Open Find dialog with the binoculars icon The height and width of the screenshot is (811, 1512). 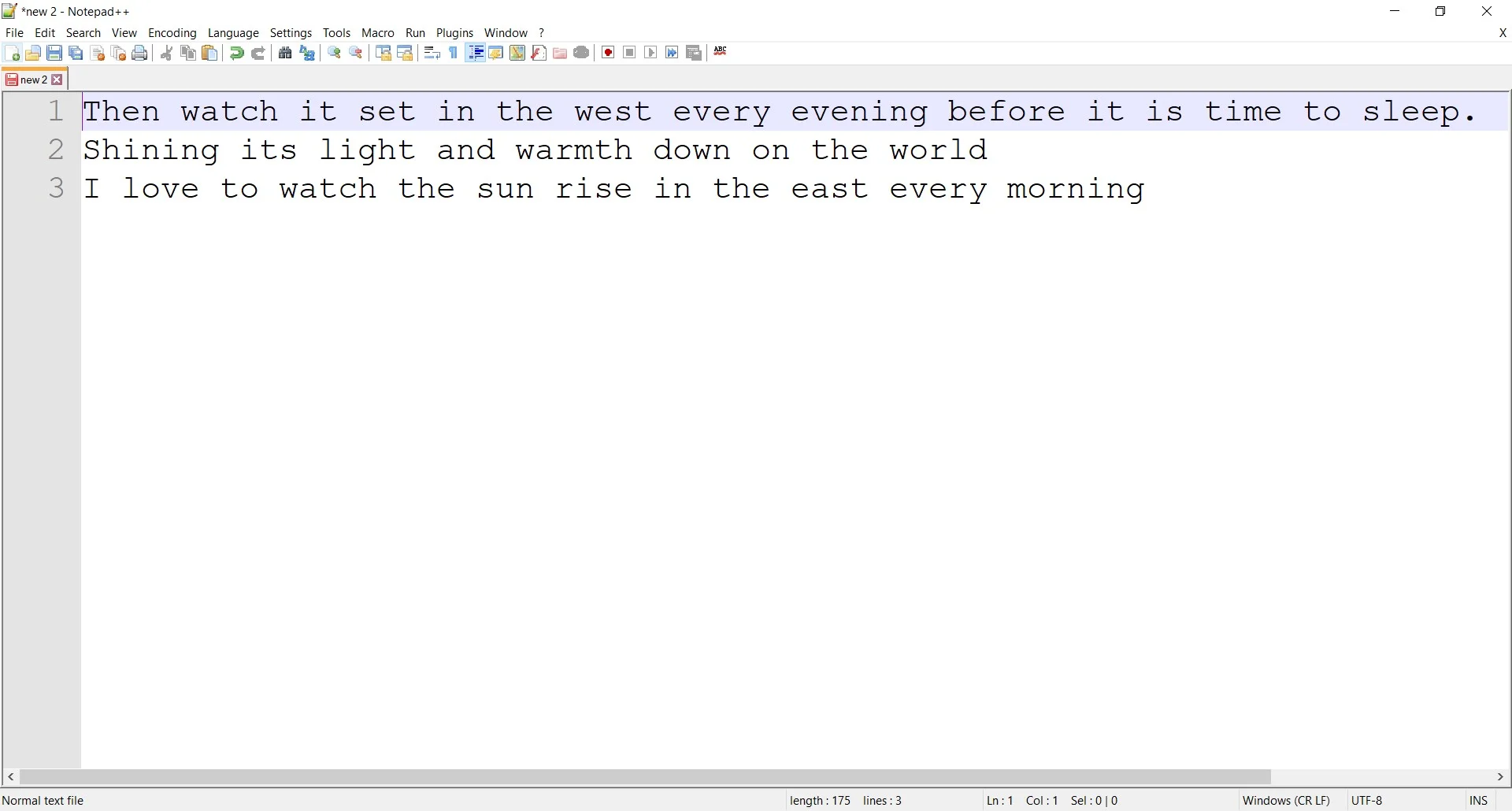(285, 53)
